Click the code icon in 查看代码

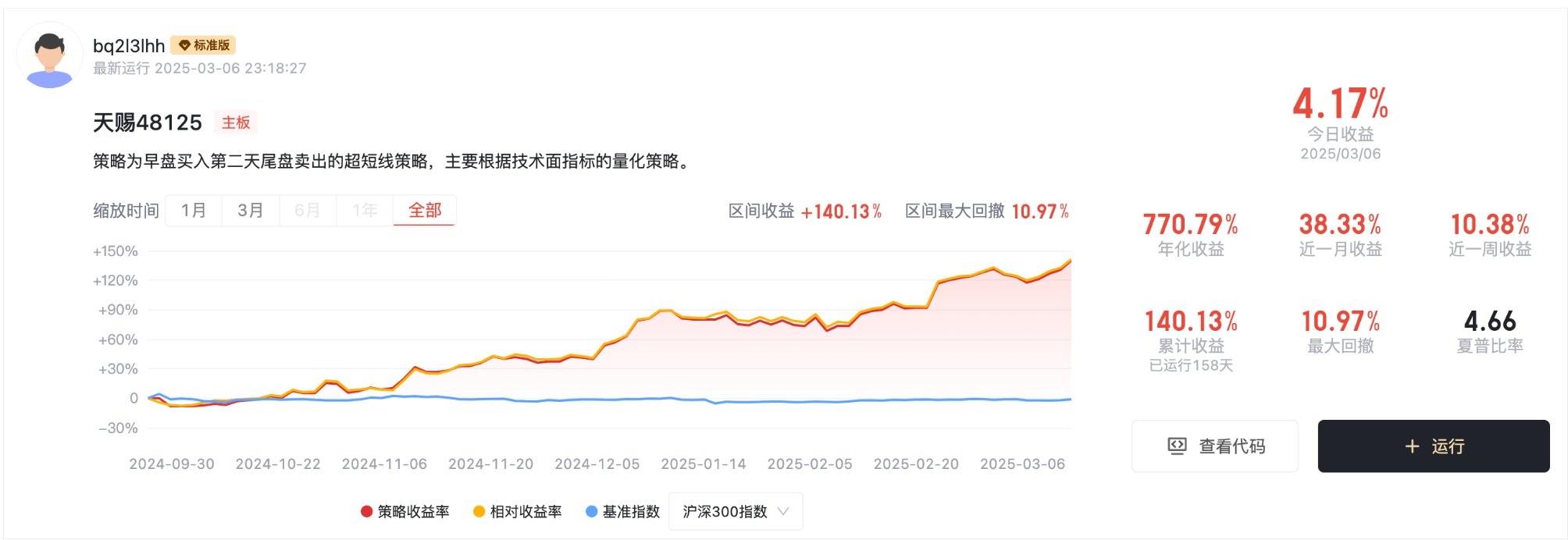tap(1176, 446)
